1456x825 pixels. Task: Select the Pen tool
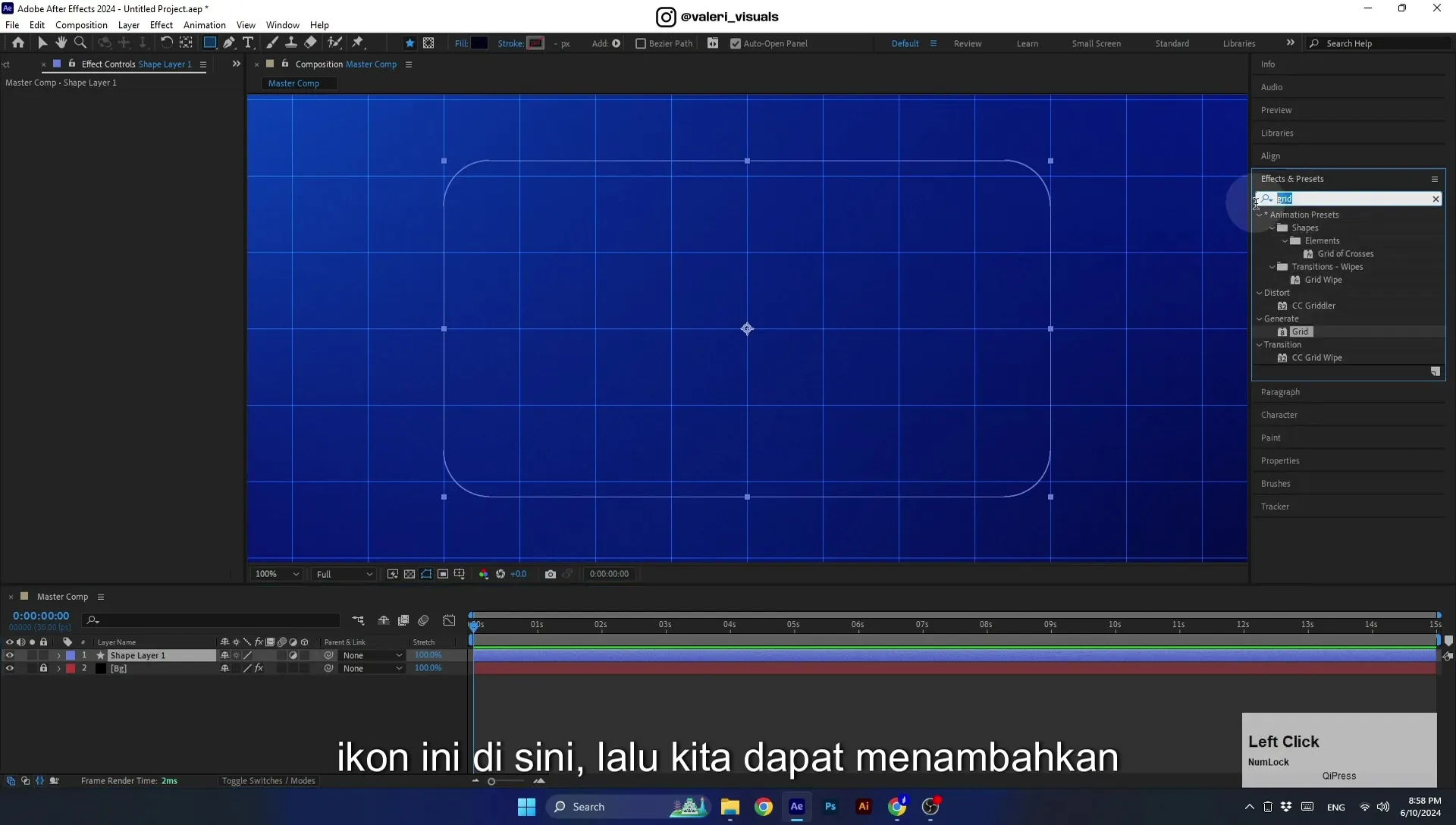229,43
